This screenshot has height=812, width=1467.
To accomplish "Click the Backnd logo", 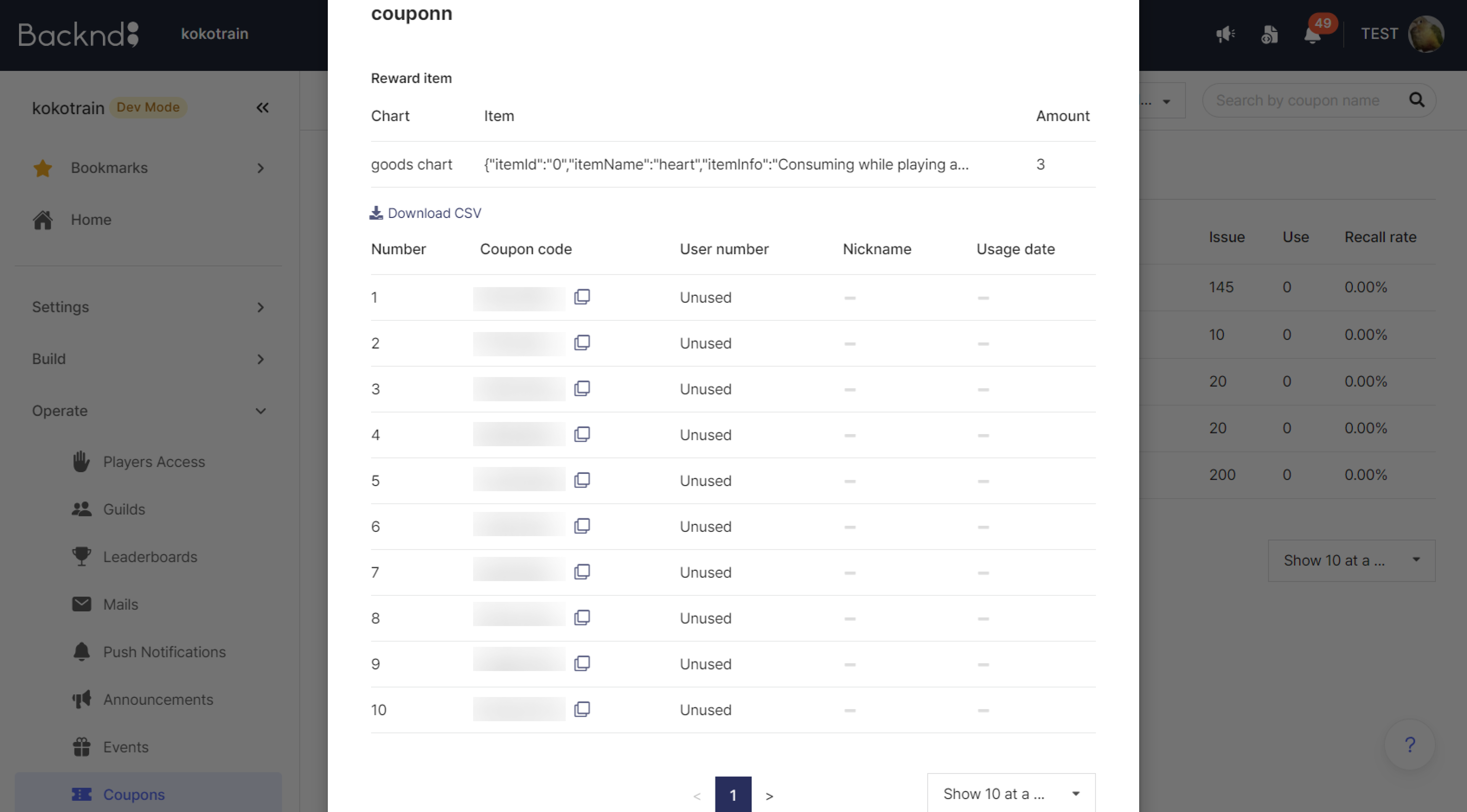I will (x=78, y=34).
